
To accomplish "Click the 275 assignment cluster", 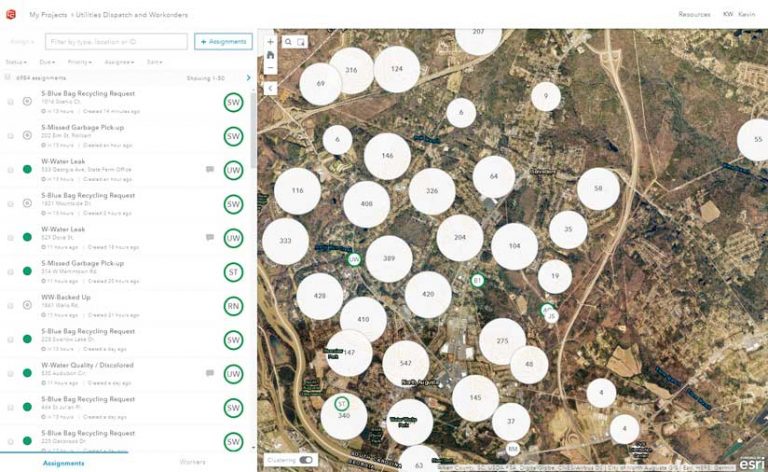I will point(503,341).
